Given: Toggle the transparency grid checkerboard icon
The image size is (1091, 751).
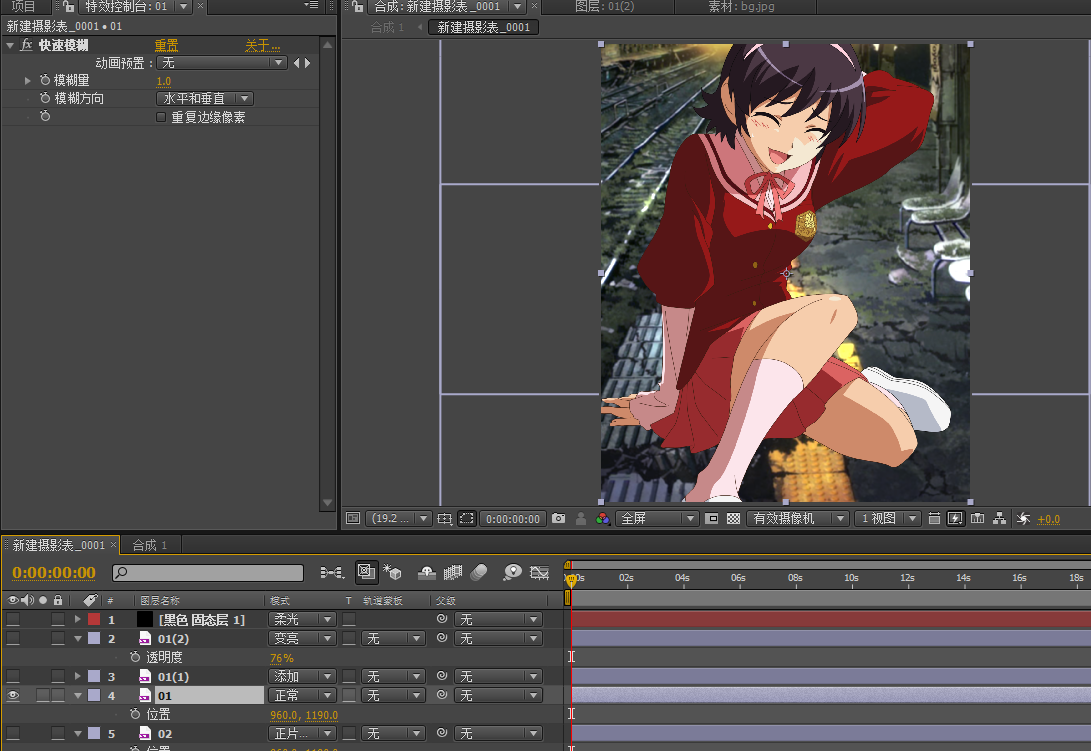Looking at the screenshot, I should pyautogui.click(x=733, y=519).
